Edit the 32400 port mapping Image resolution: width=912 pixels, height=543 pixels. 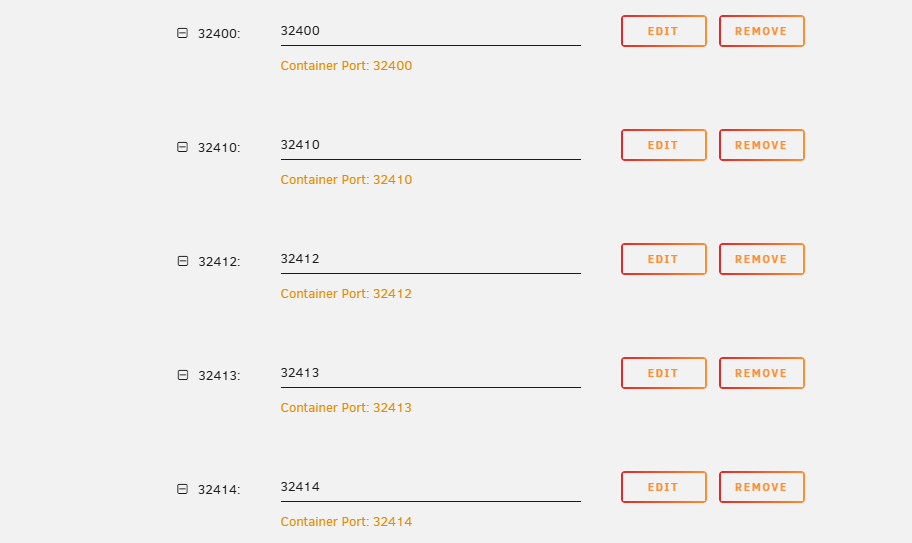click(x=664, y=31)
